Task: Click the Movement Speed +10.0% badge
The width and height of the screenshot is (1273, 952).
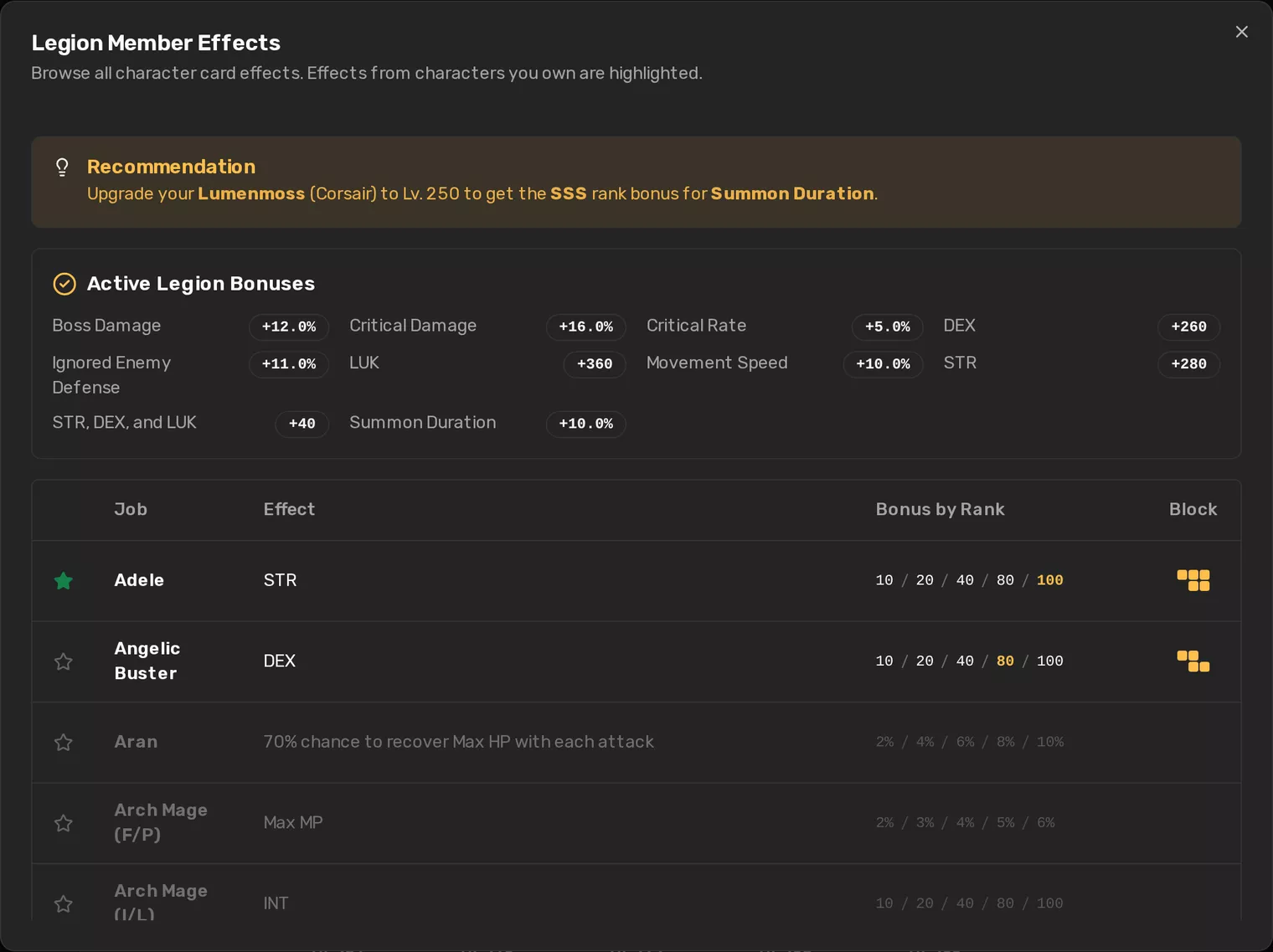Action: [884, 364]
